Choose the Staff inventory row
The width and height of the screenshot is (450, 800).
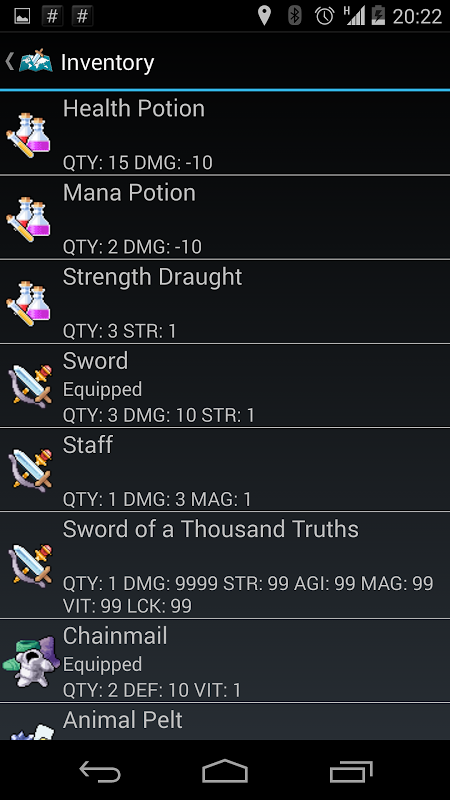[225, 470]
